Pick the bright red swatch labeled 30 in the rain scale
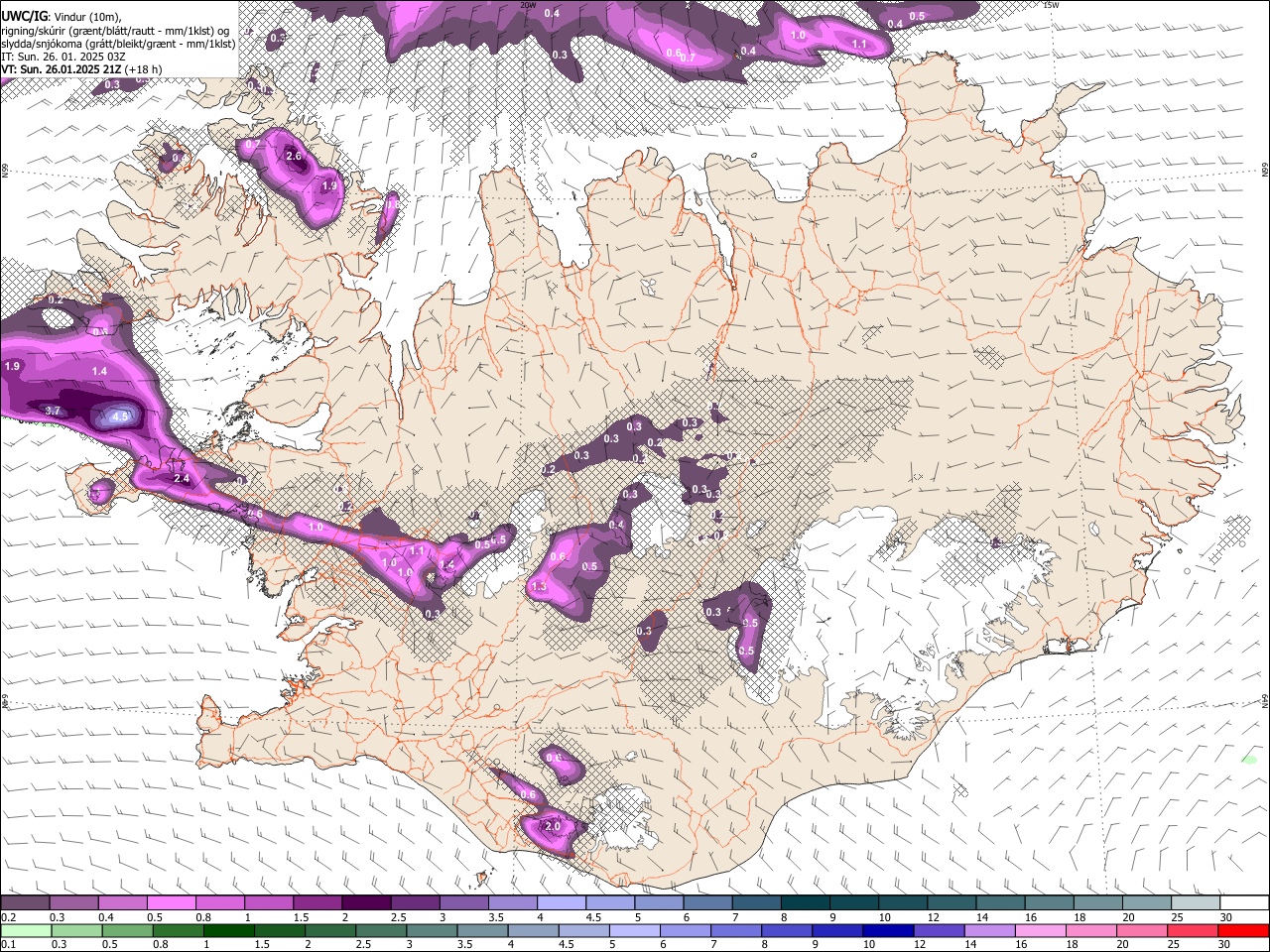This screenshot has height=952, width=1270. pos(1244,930)
